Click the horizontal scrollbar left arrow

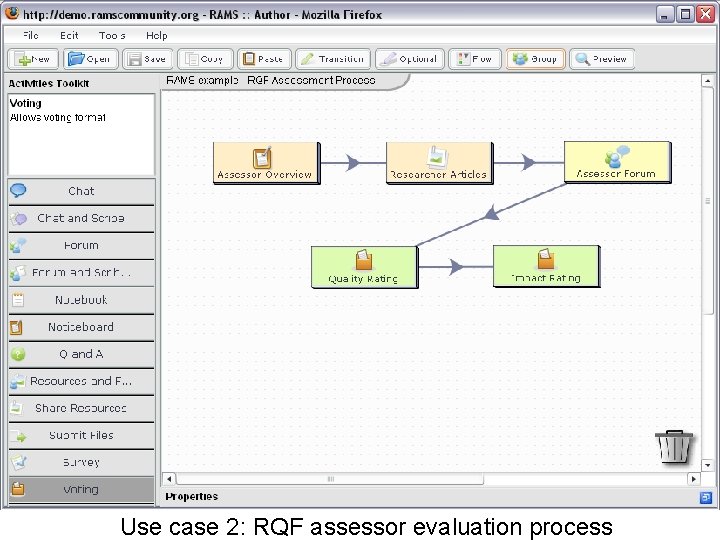169,479
